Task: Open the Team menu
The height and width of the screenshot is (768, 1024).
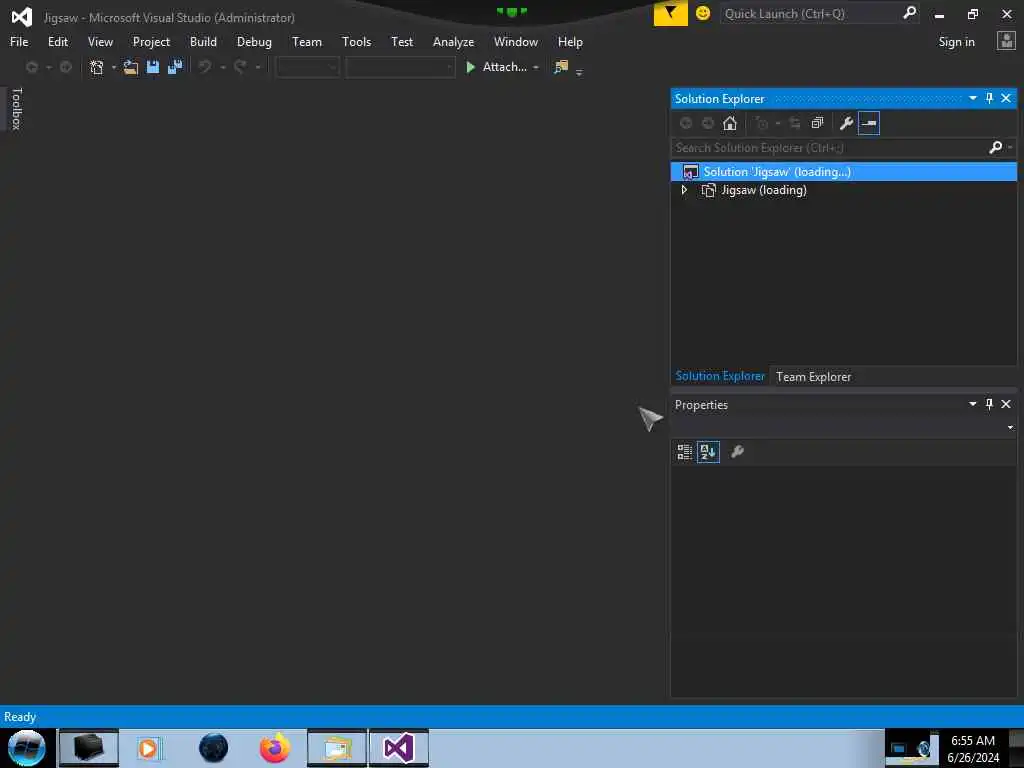Action: pyautogui.click(x=307, y=42)
